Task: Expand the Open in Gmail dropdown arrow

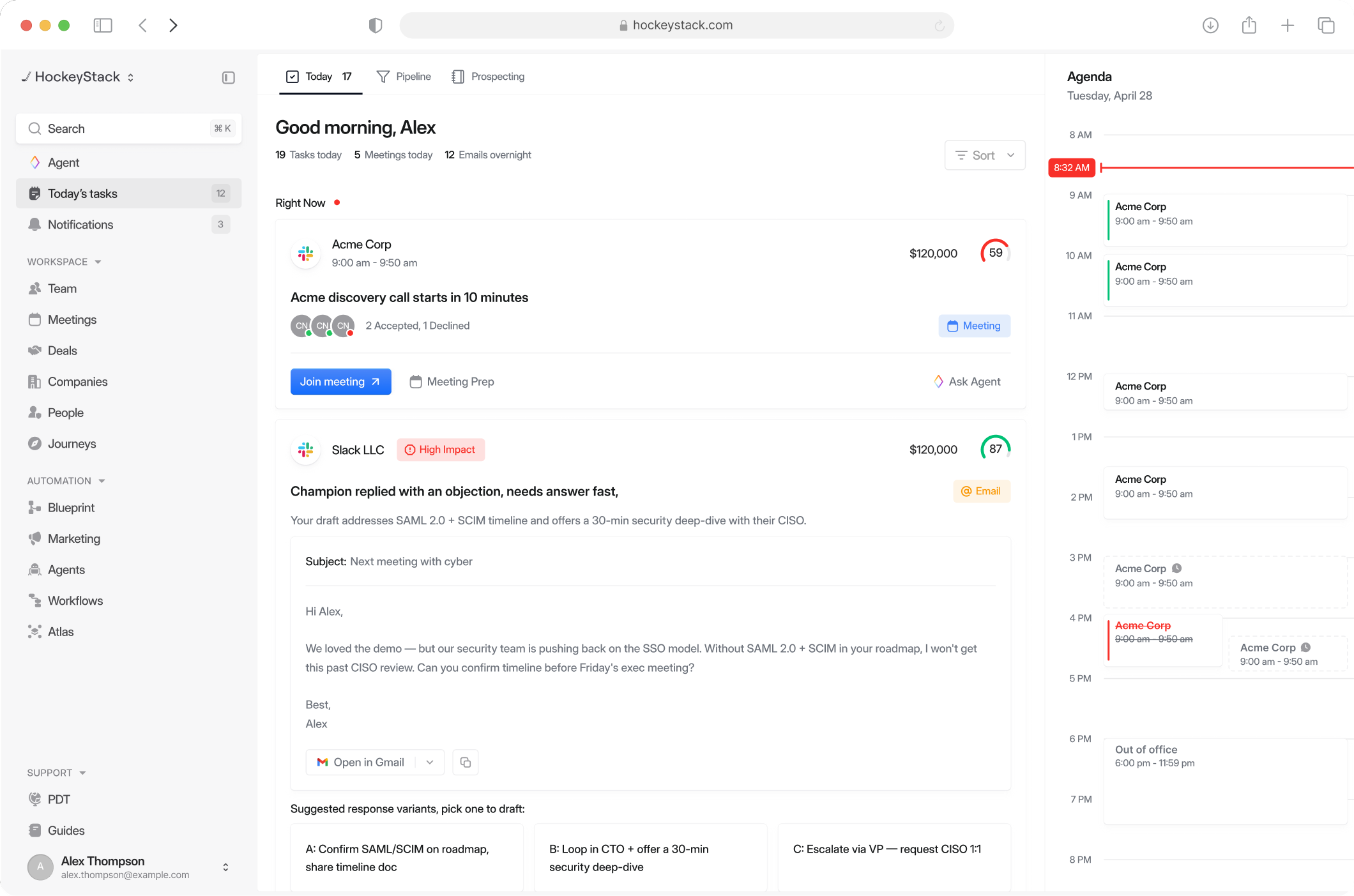Action: (430, 763)
